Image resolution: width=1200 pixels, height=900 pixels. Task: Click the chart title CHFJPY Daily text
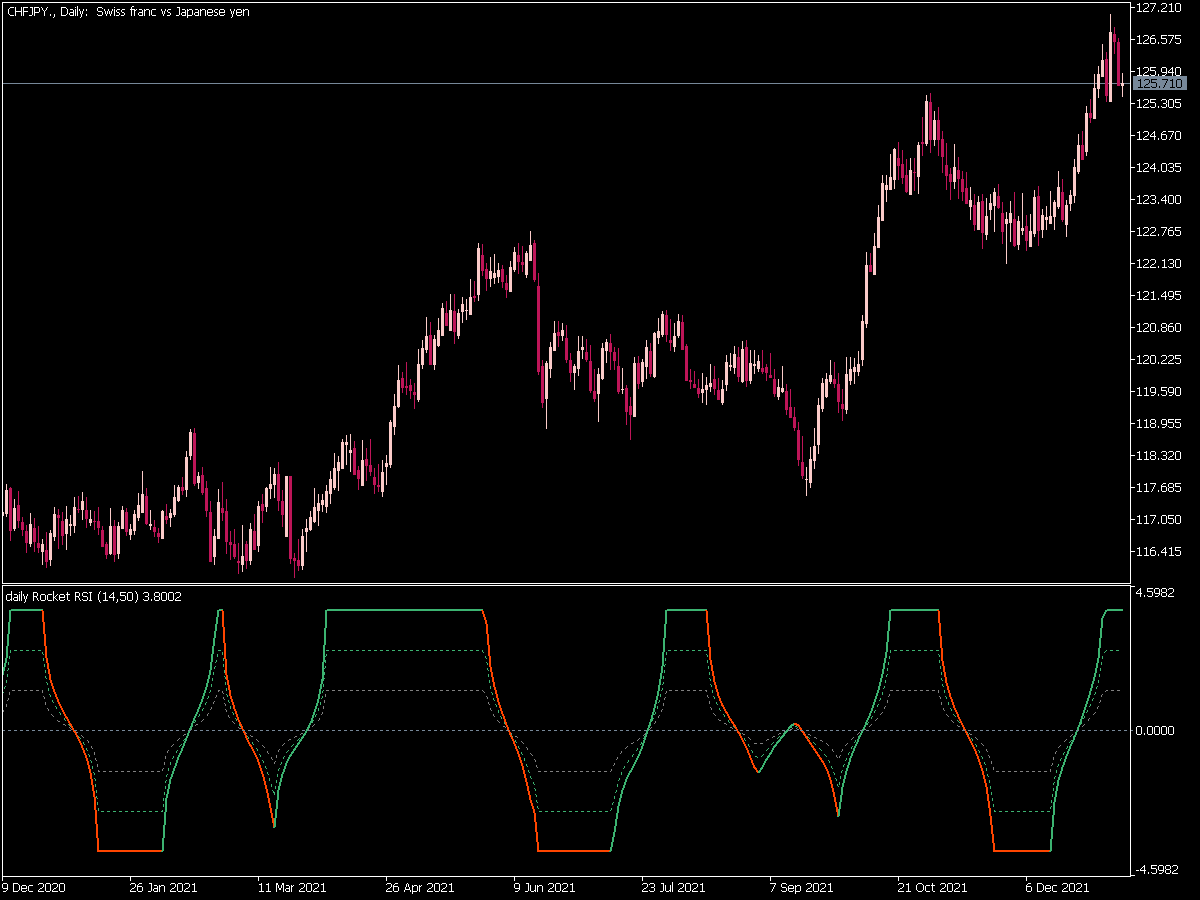128,11
